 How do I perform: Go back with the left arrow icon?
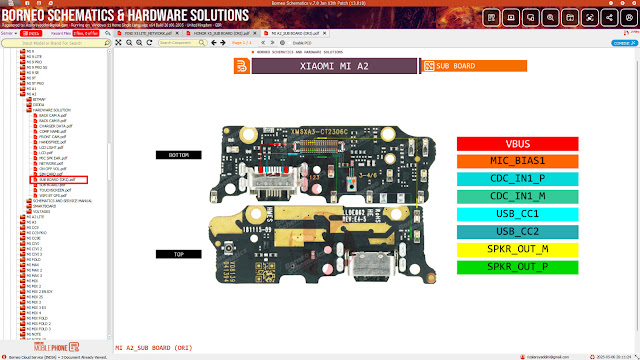[213, 42]
